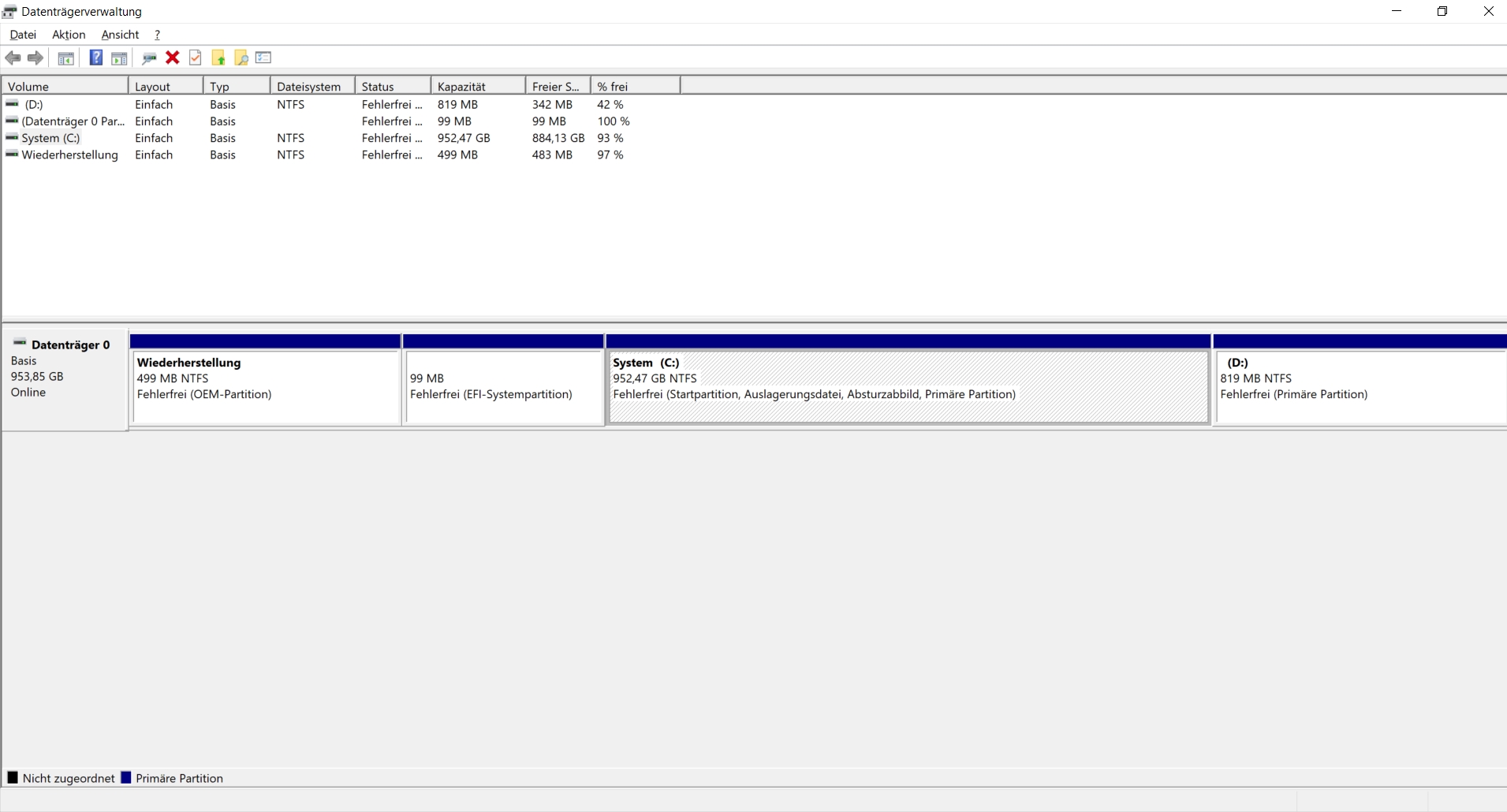Sort by the Layout column header
The width and height of the screenshot is (1507, 812).
pos(166,86)
